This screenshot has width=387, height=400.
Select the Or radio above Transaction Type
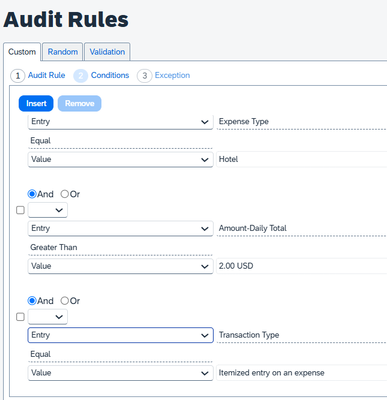[64, 301]
